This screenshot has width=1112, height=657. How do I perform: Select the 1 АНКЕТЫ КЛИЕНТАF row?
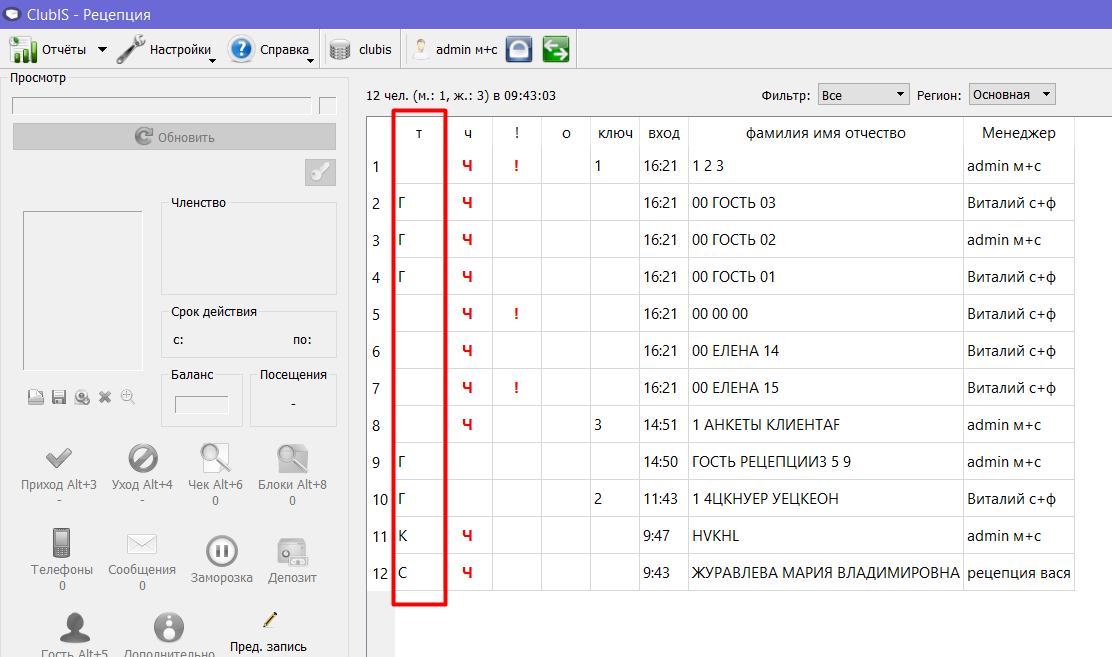tap(721, 425)
